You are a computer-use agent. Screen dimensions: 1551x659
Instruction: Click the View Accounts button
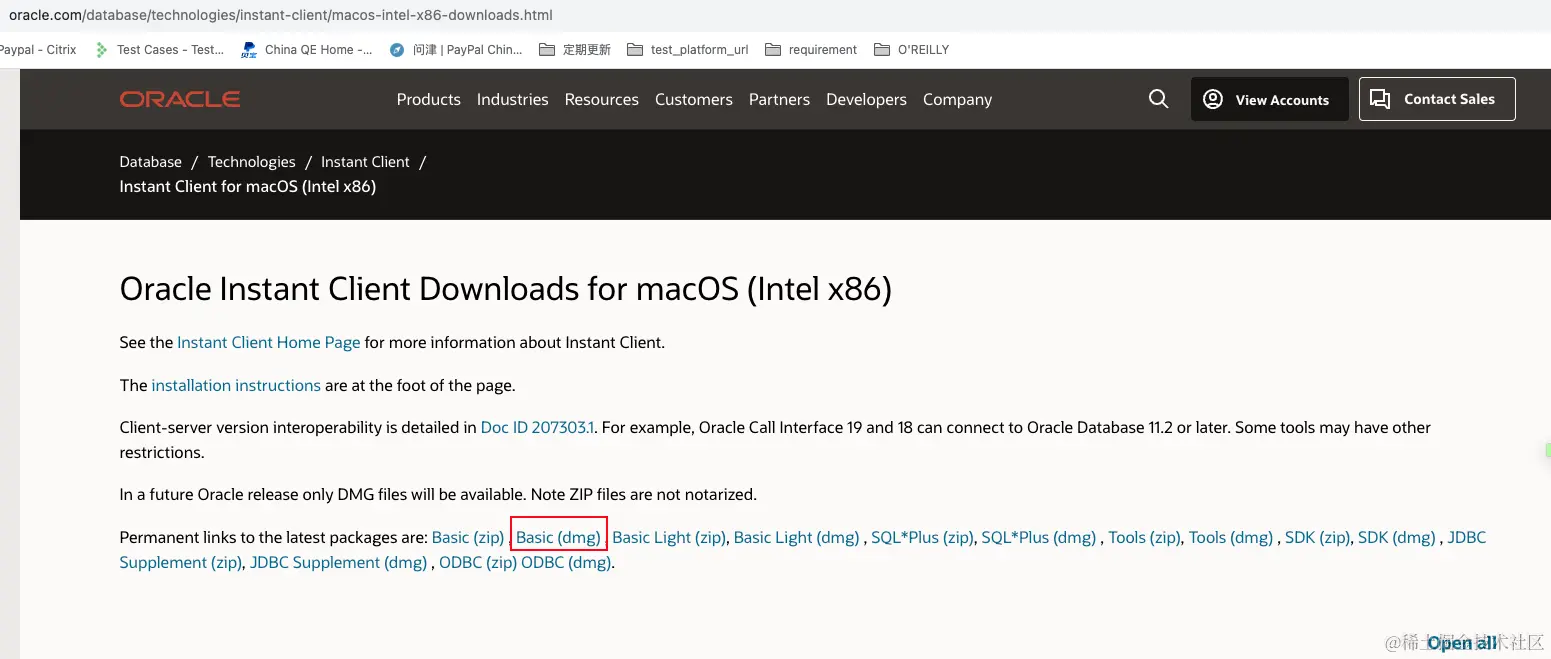[1269, 99]
